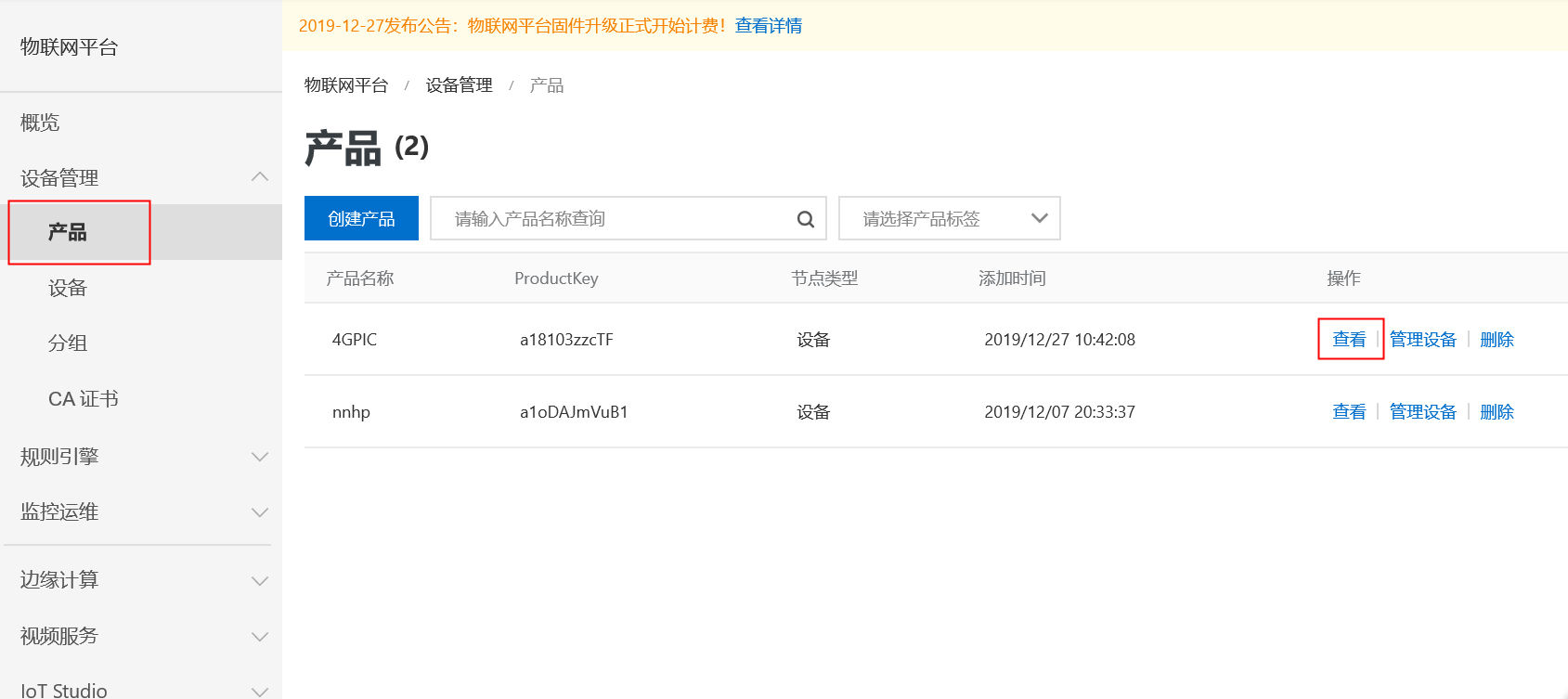Collapse the 设备管理 sidebar section
This screenshot has height=699, width=1568.
click(260, 176)
